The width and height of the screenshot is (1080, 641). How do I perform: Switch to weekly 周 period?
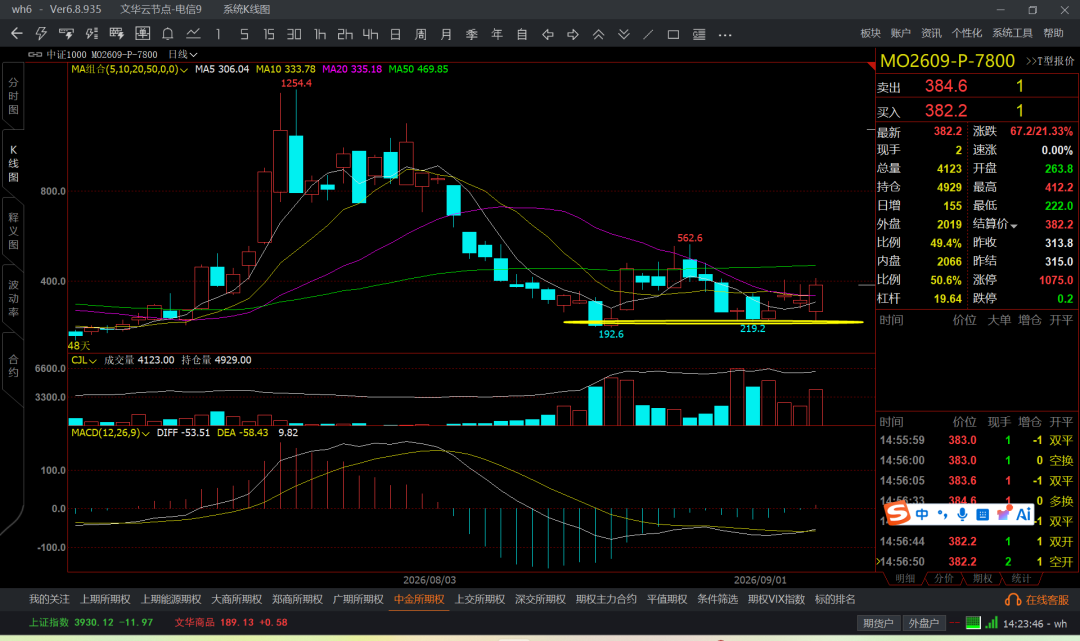click(x=421, y=34)
